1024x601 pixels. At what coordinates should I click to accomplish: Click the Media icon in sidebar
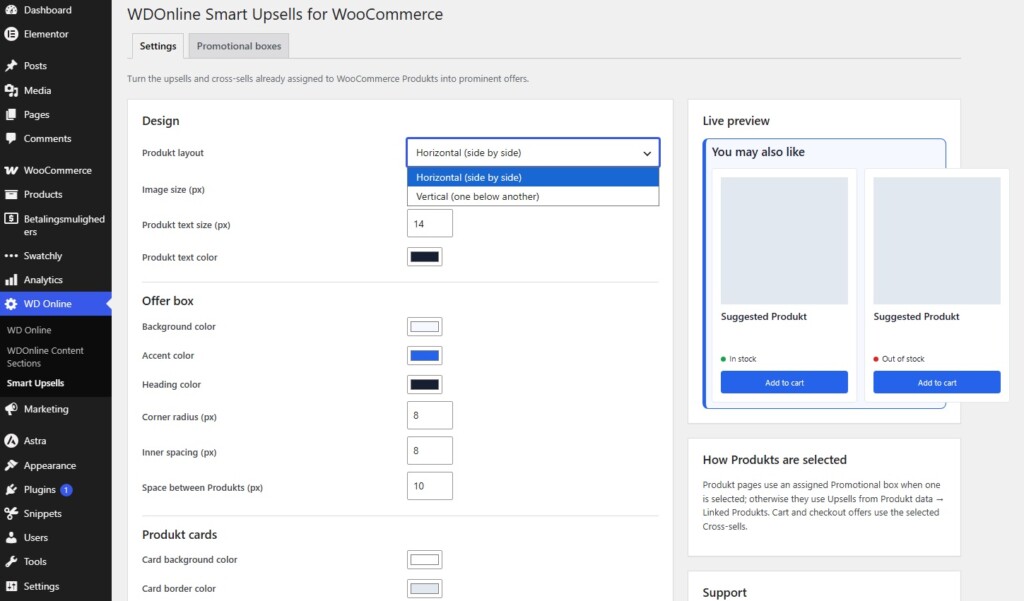point(11,90)
